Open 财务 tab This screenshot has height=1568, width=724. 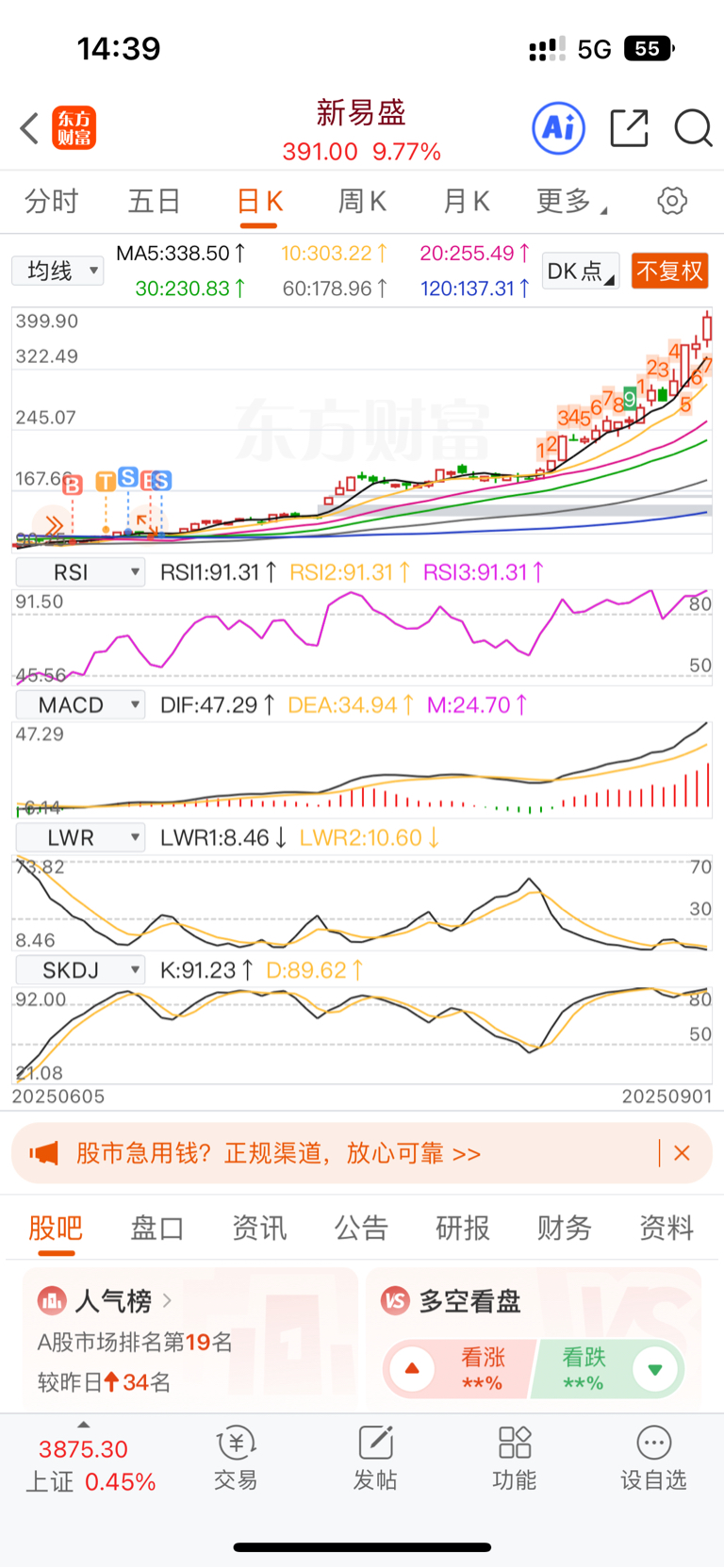point(565,1228)
